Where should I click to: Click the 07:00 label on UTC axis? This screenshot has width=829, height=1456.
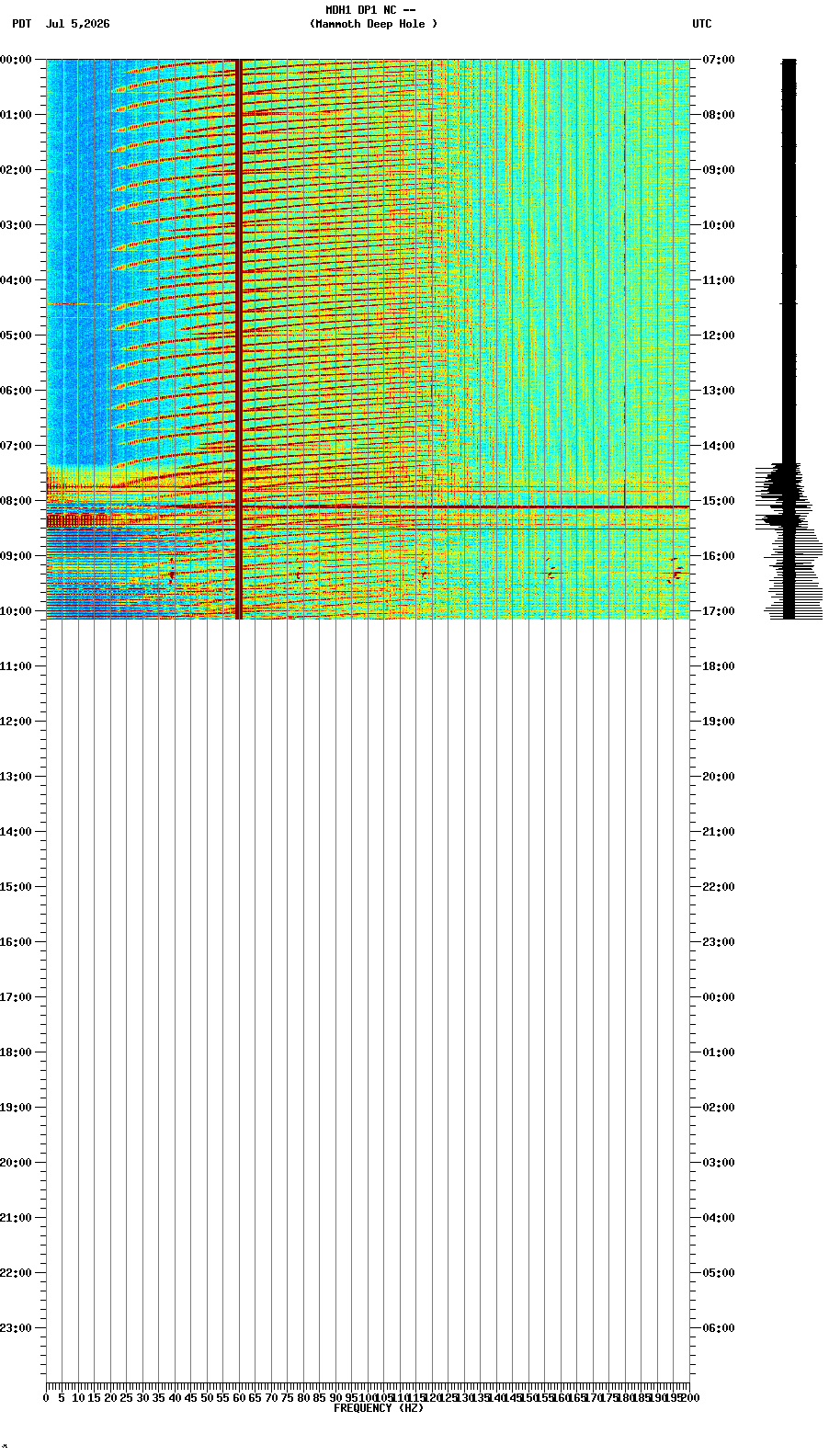pyautogui.click(x=719, y=59)
